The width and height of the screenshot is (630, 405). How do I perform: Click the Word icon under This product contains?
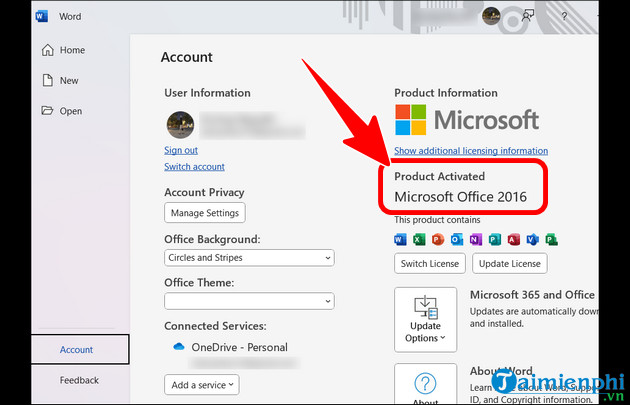[x=400, y=240]
